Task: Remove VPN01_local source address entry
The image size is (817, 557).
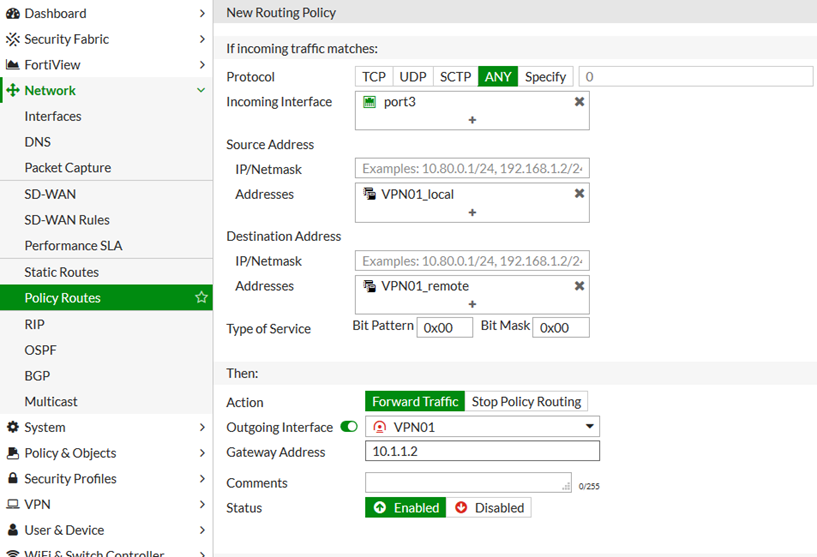Action: [x=579, y=194]
